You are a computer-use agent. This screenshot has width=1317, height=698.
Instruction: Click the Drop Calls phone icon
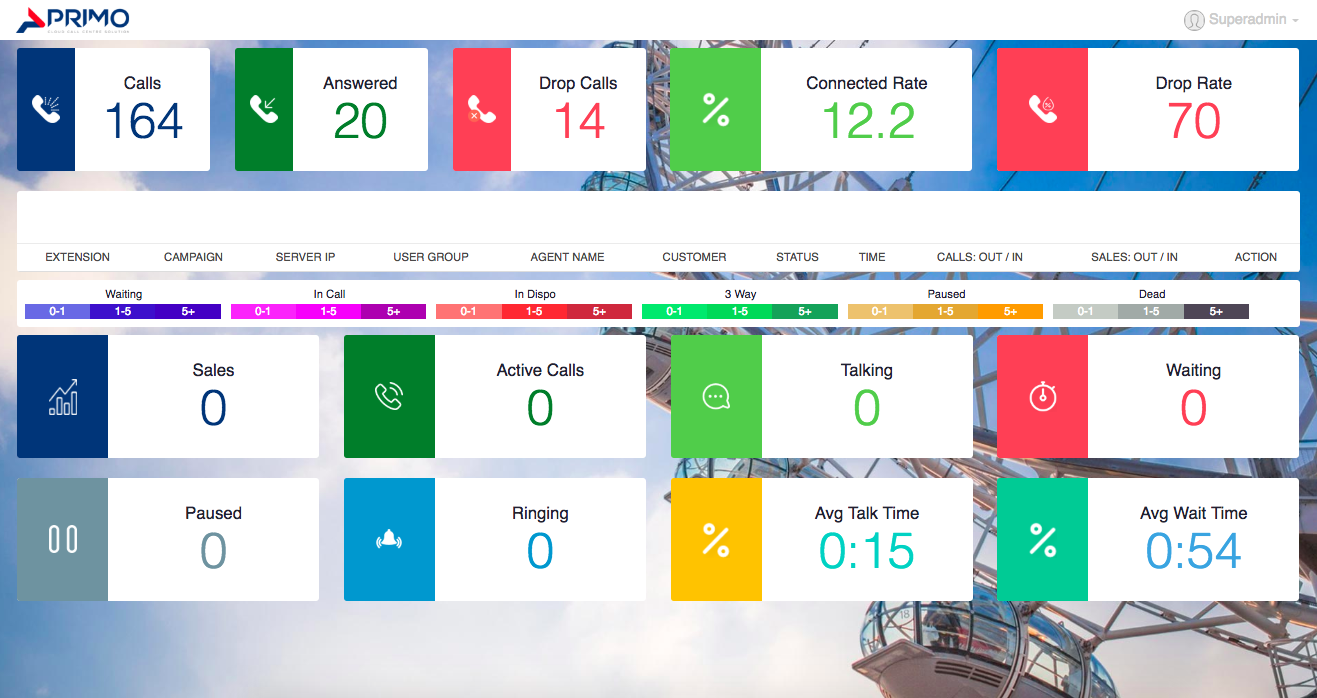click(x=482, y=110)
